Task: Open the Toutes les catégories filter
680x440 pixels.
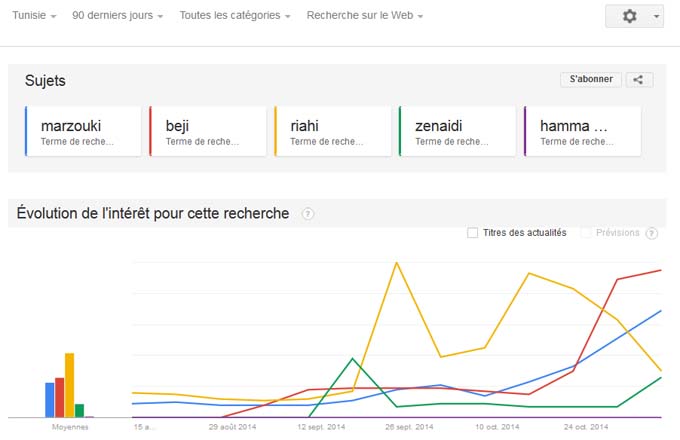Action: coord(235,16)
